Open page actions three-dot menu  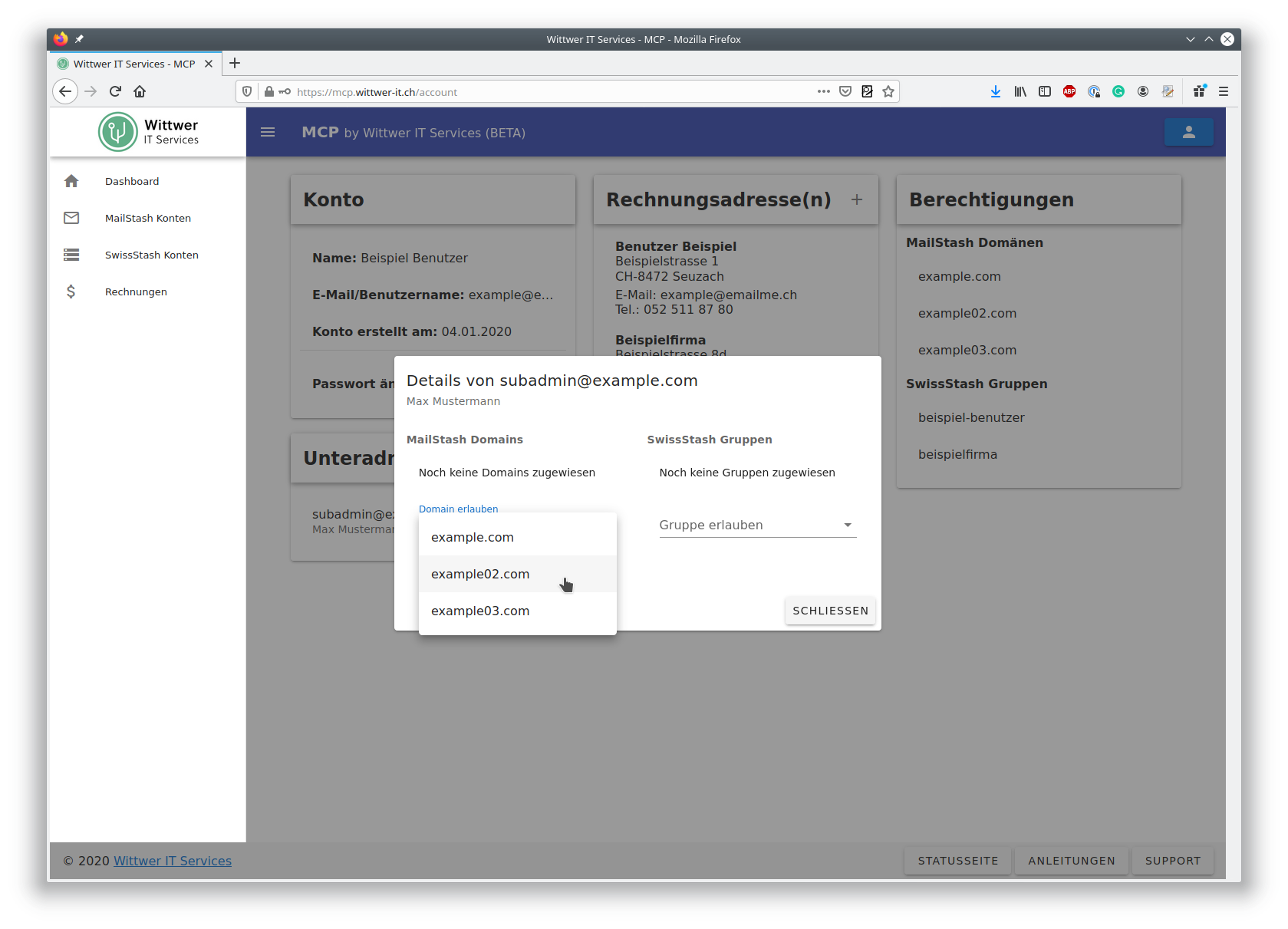pos(824,91)
